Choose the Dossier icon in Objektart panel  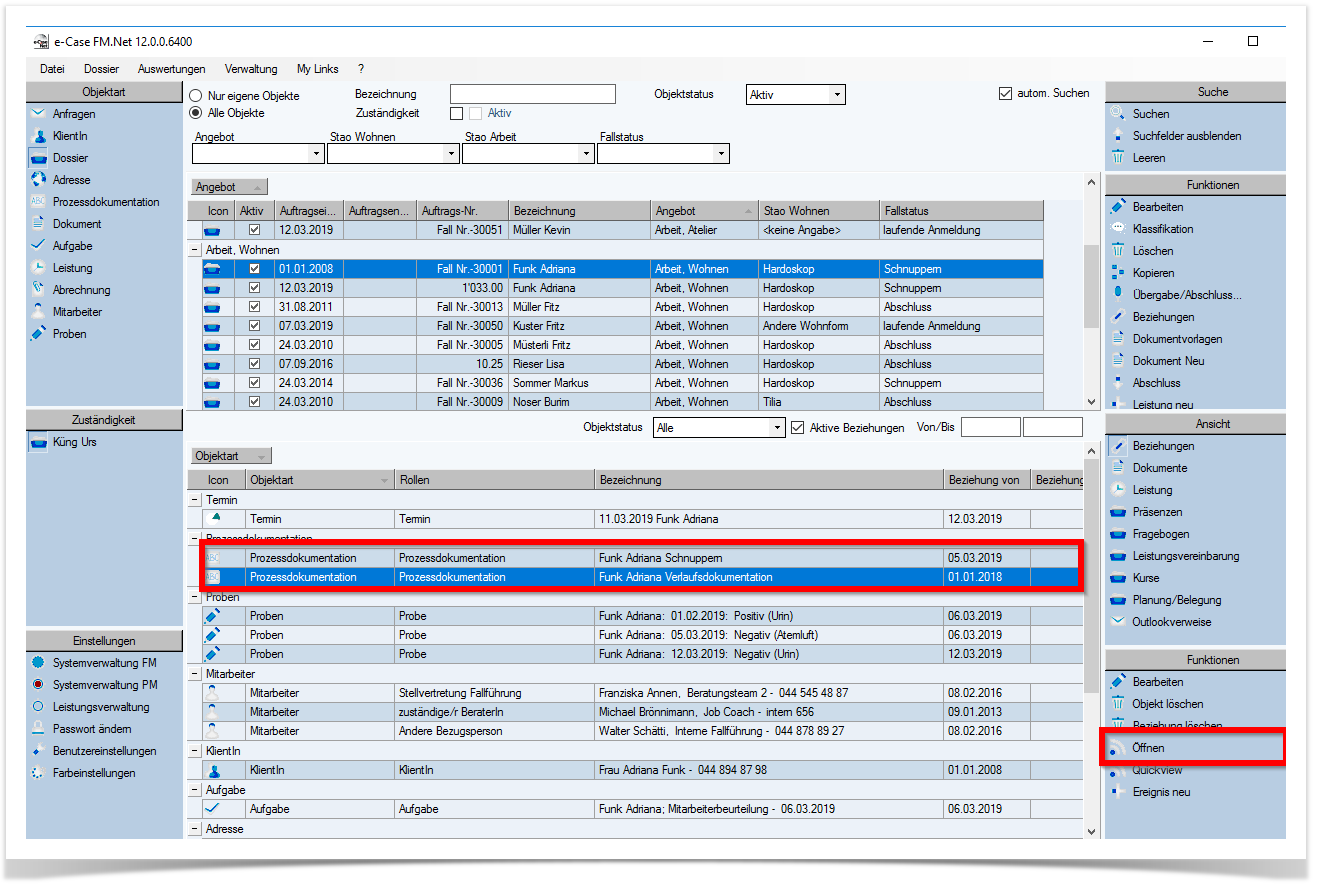(38, 158)
